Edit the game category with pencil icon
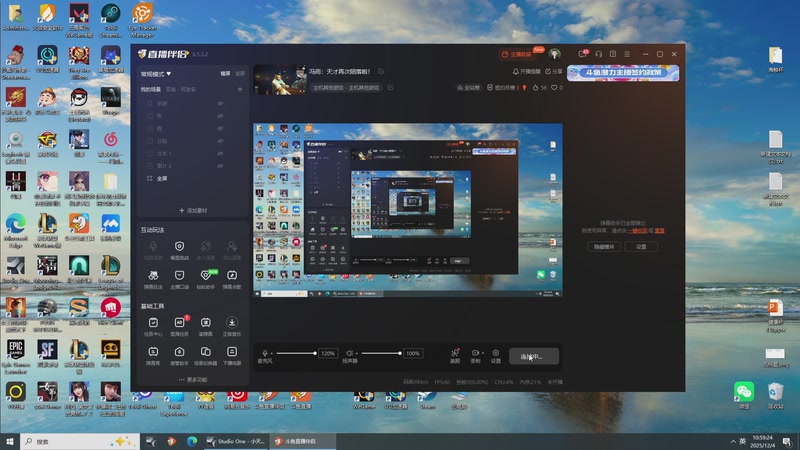 tap(390, 87)
